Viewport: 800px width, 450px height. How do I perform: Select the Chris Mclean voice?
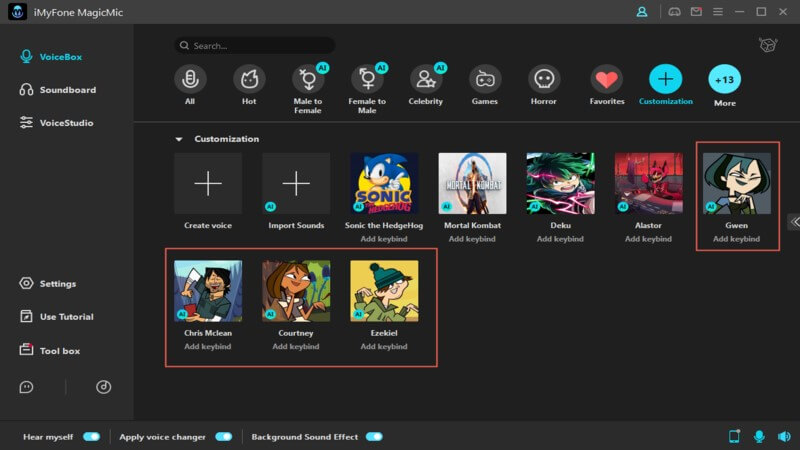click(x=208, y=291)
